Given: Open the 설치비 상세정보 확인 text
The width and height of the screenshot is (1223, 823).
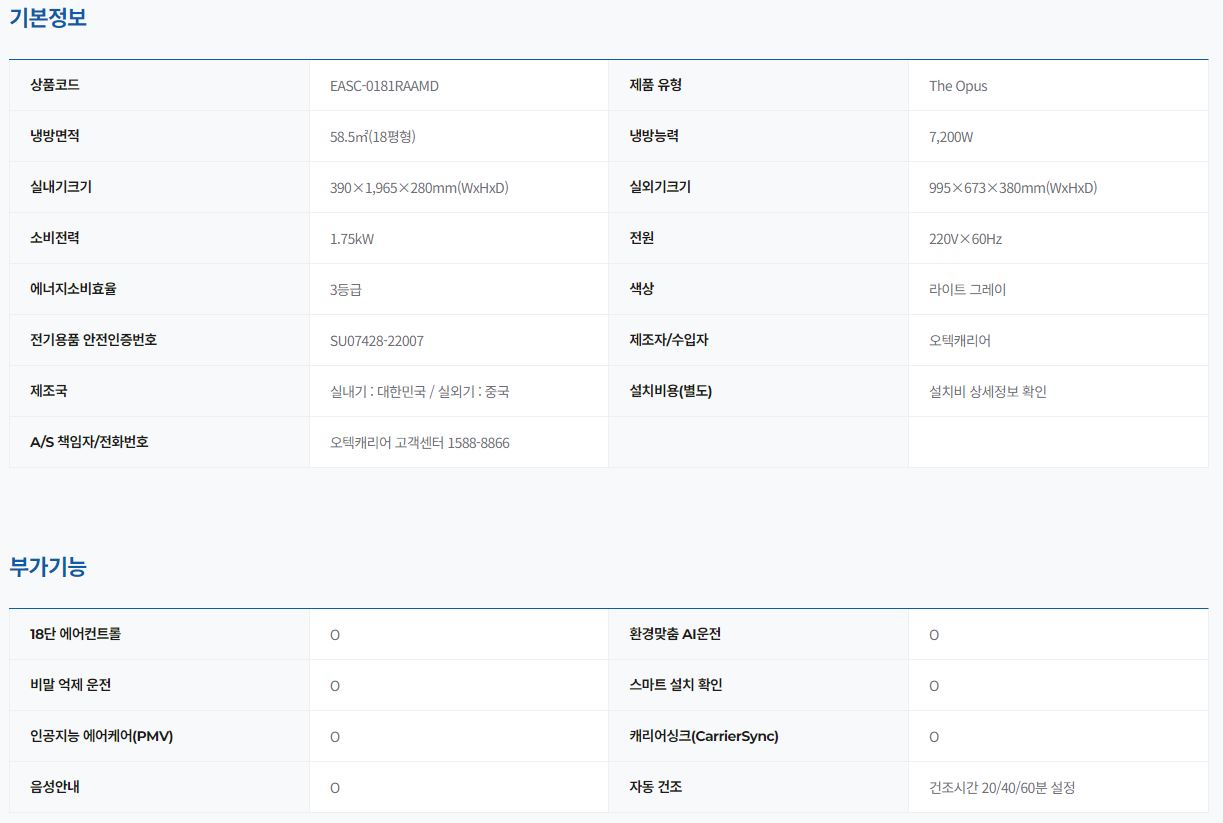Looking at the screenshot, I should tap(987, 392).
